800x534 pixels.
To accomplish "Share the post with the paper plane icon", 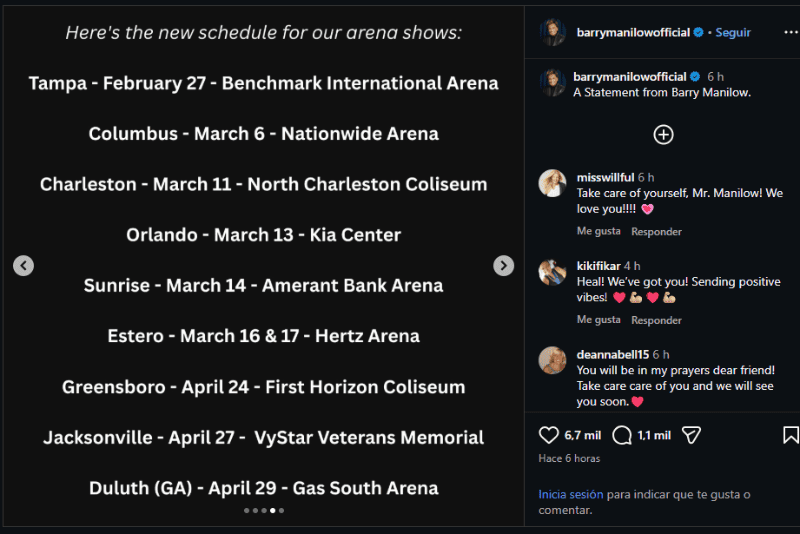I will click(690, 435).
